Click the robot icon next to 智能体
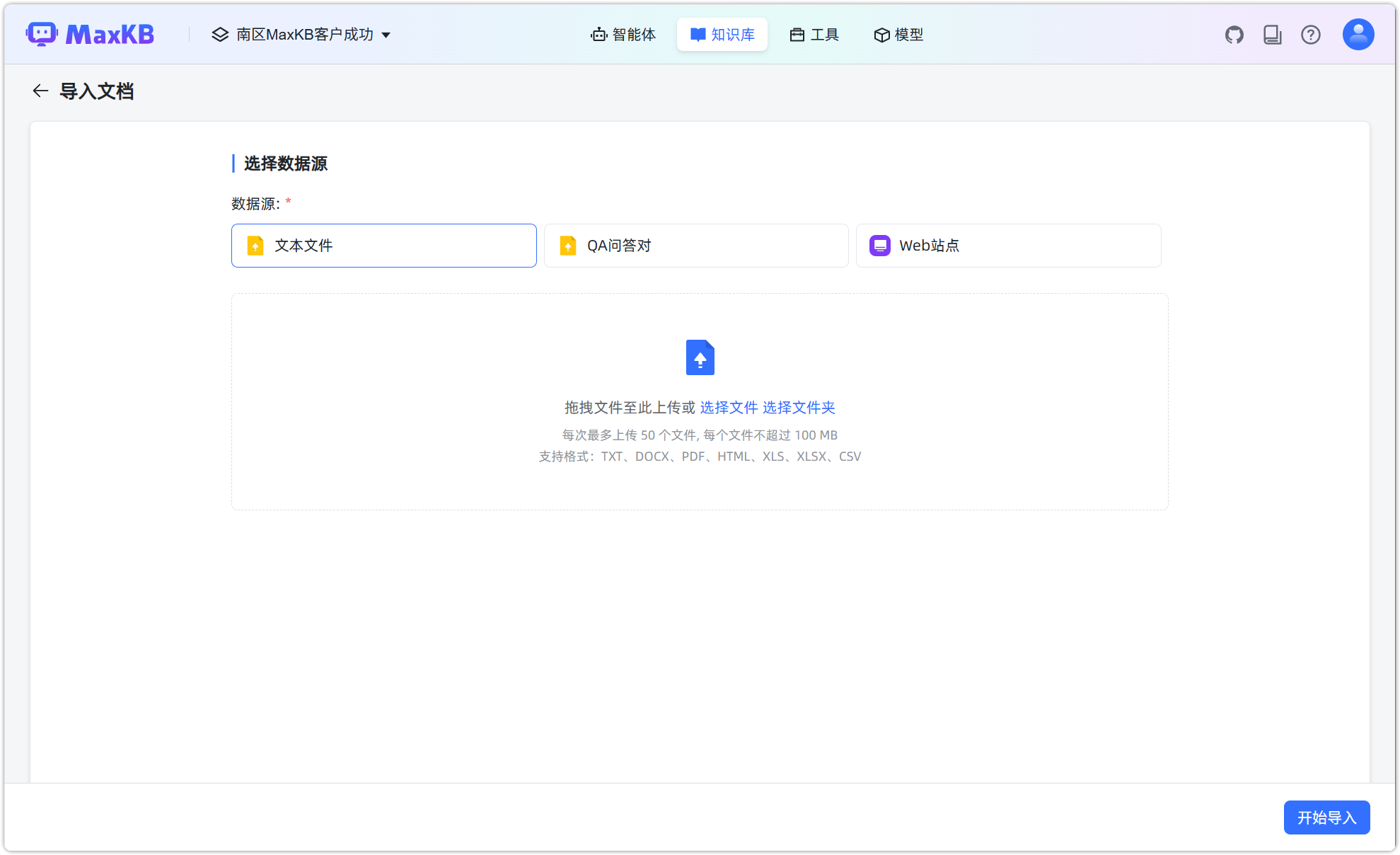 598,33
